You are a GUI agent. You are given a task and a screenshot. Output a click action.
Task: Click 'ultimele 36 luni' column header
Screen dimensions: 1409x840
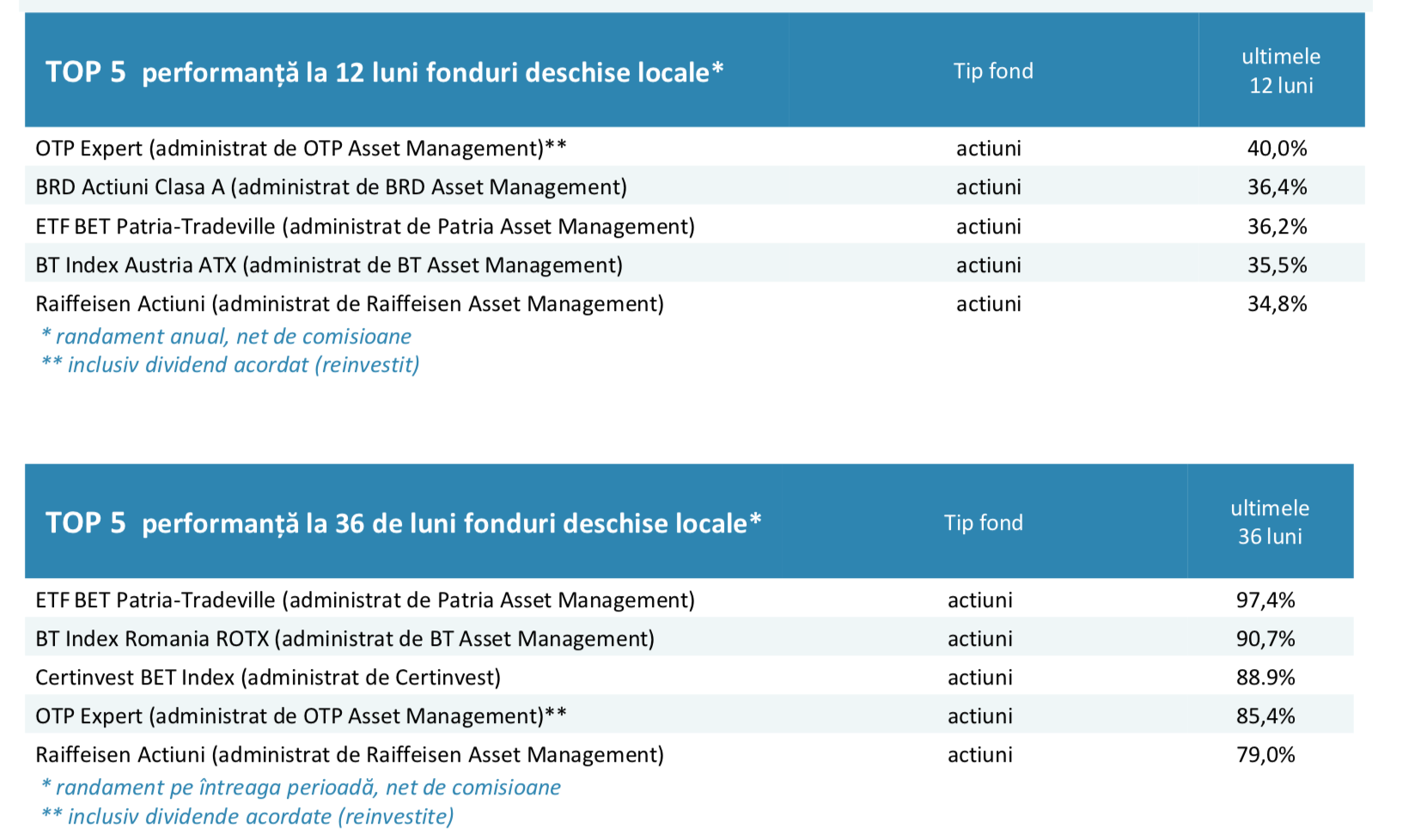point(1270,522)
